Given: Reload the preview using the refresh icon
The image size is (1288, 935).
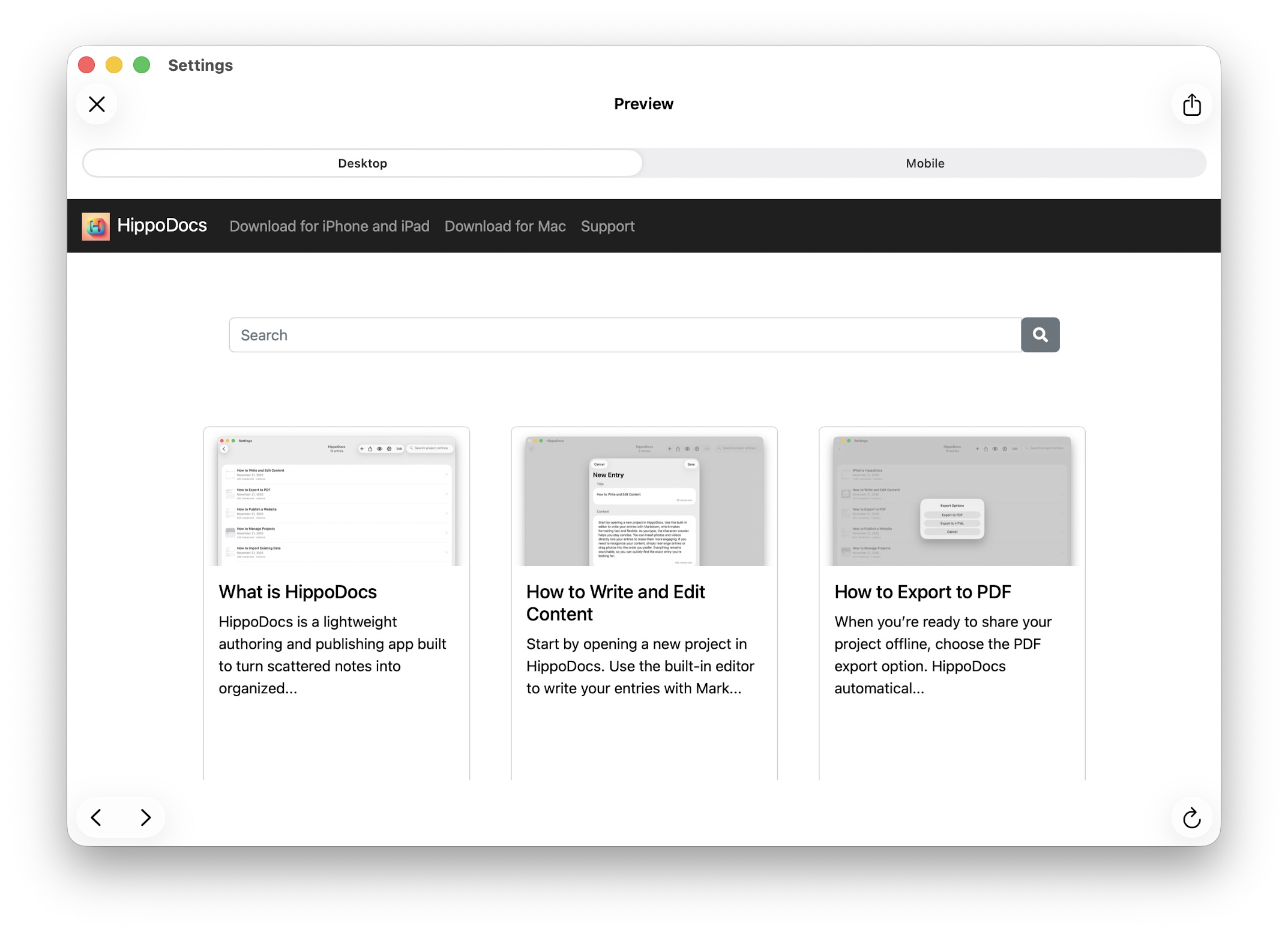Looking at the screenshot, I should [1192, 817].
